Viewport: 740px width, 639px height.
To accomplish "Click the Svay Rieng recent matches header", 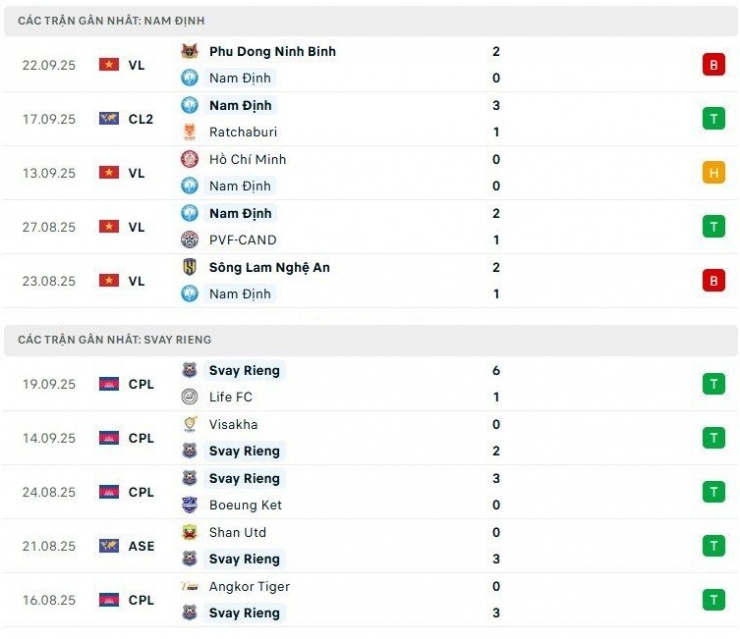I will pyautogui.click(x=114, y=339).
